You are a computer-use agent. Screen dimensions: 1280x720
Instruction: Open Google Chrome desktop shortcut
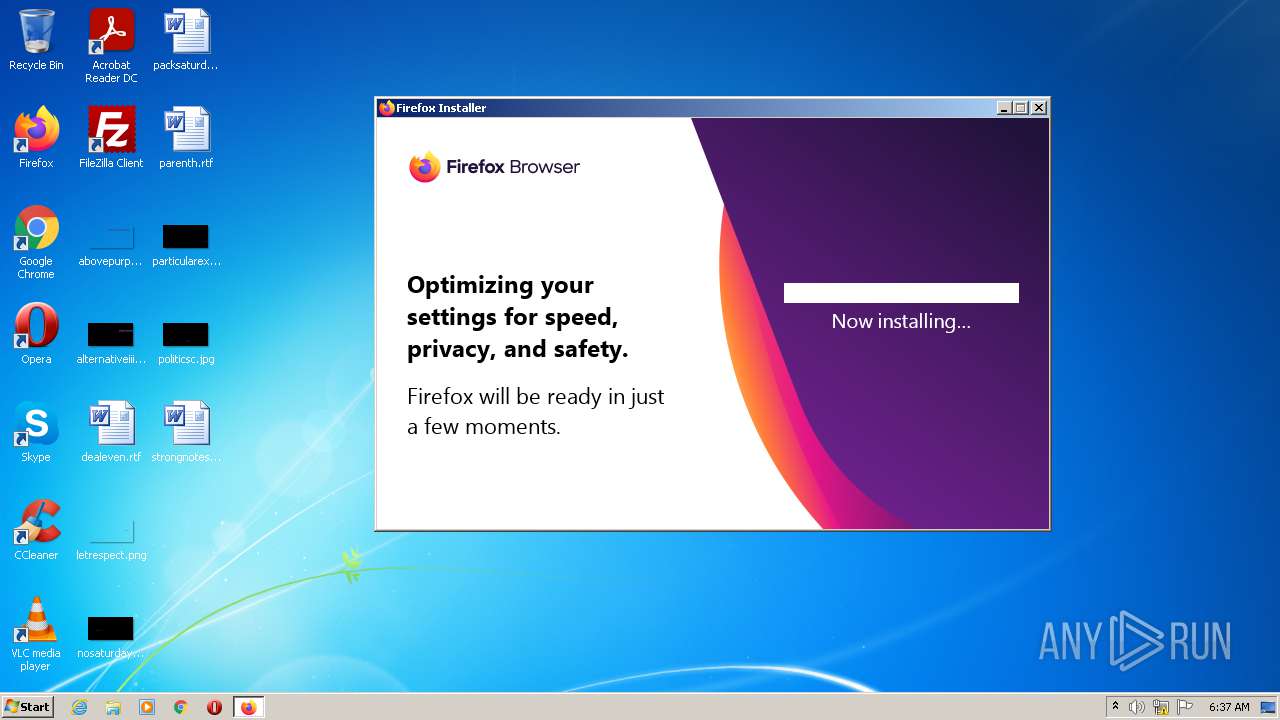tap(36, 243)
